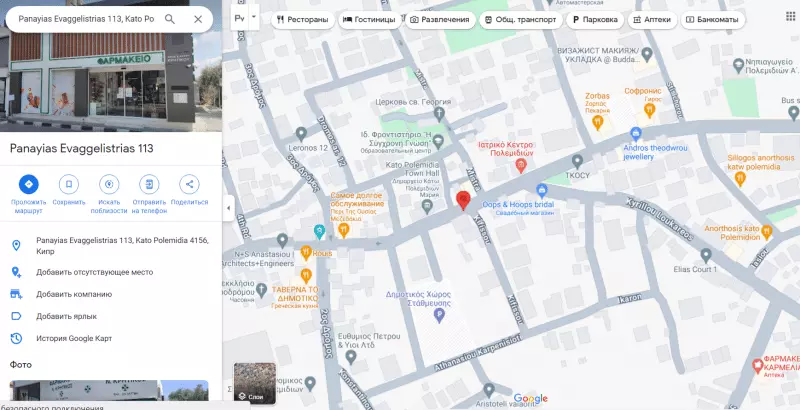Open the Рестораны filter chip
The image size is (800, 410).
(303, 20)
